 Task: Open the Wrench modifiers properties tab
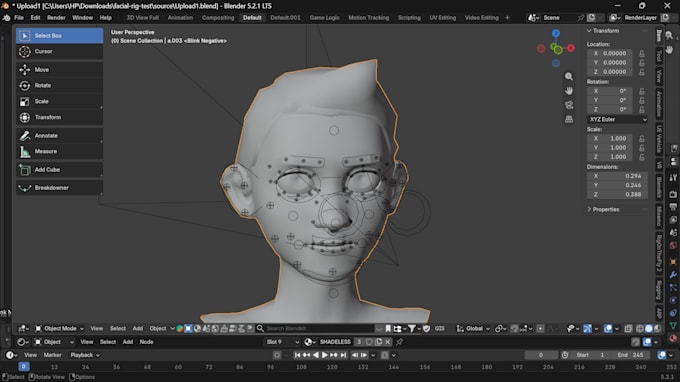[x=673, y=274]
